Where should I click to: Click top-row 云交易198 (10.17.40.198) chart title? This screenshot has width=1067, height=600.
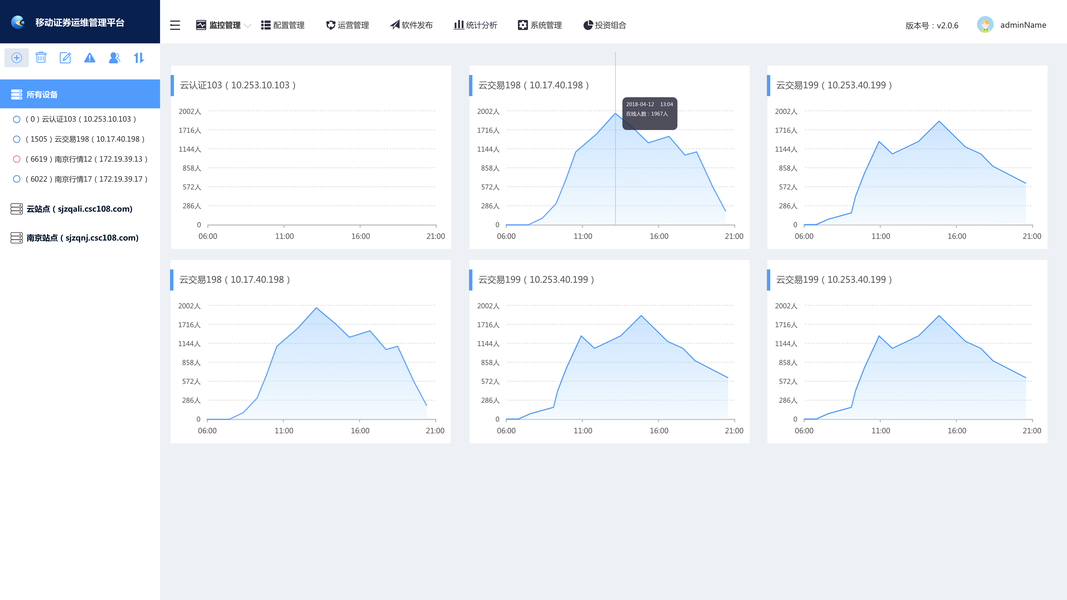(x=534, y=85)
